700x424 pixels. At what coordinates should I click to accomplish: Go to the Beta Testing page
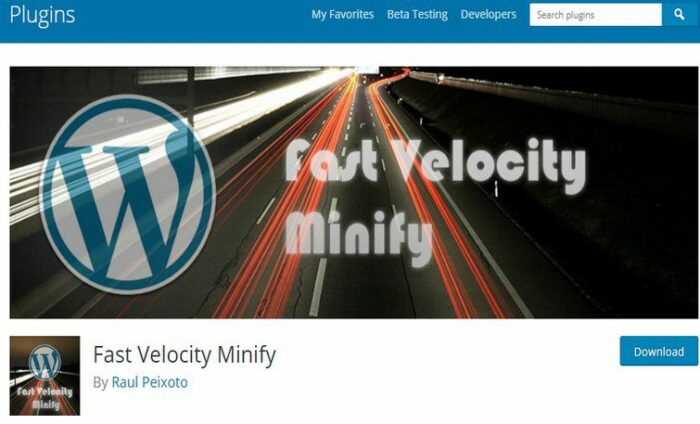(417, 14)
